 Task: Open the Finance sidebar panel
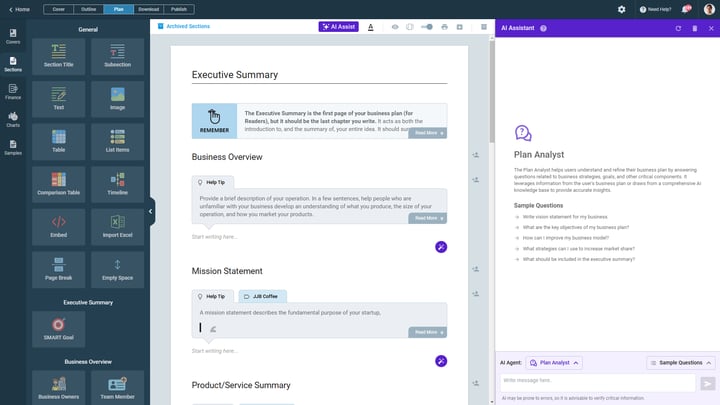point(13,92)
